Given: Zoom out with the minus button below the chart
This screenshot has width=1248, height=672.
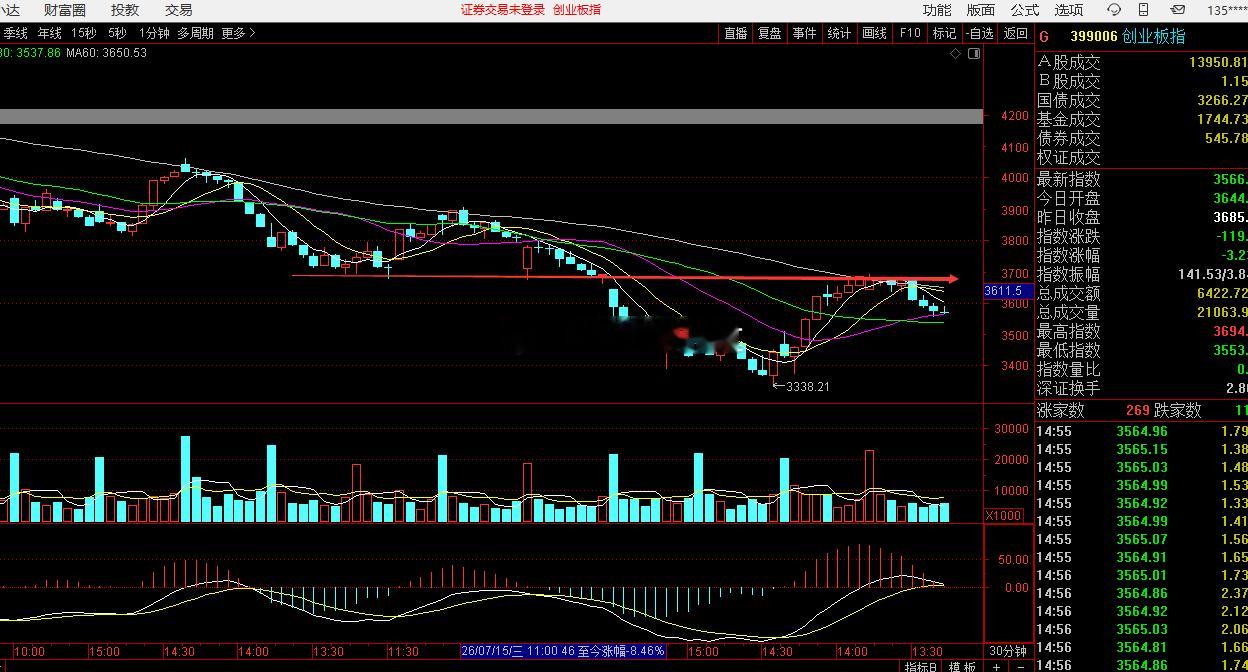Looking at the screenshot, I should [1019, 666].
